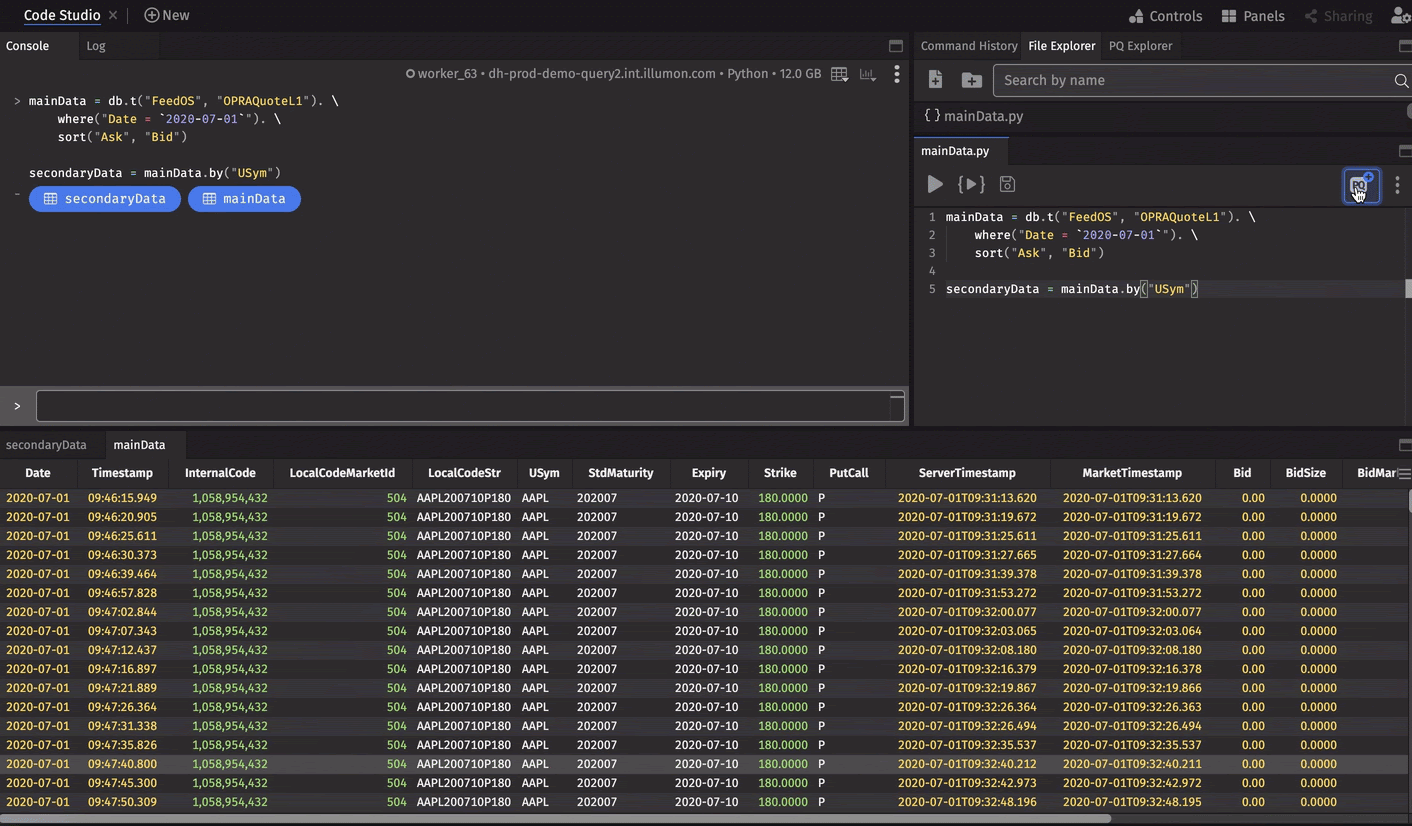
Task: Open the console tables dropdown
Action: point(840,74)
